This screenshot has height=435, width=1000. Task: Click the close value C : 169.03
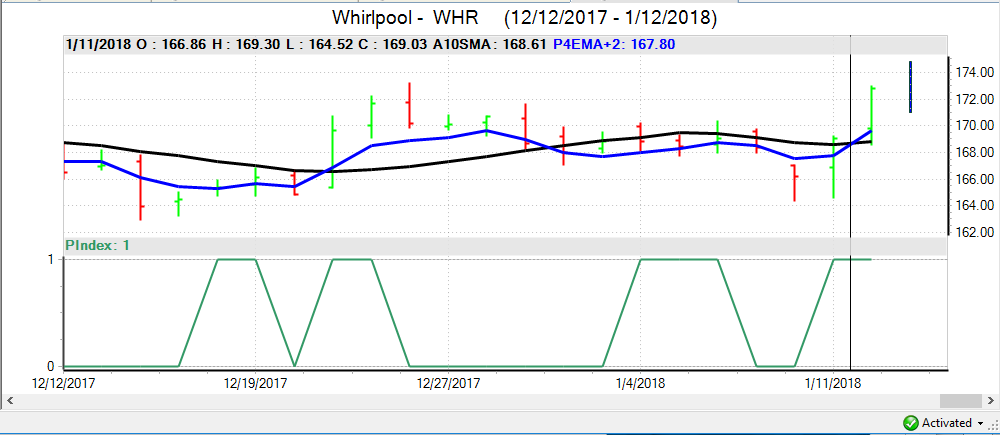[394, 45]
